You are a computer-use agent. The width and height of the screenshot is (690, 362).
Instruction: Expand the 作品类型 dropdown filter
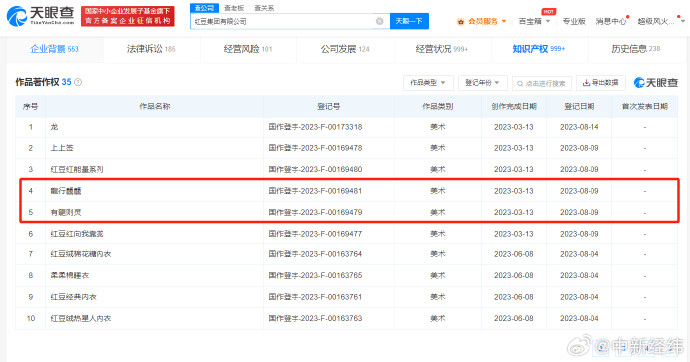tap(428, 83)
